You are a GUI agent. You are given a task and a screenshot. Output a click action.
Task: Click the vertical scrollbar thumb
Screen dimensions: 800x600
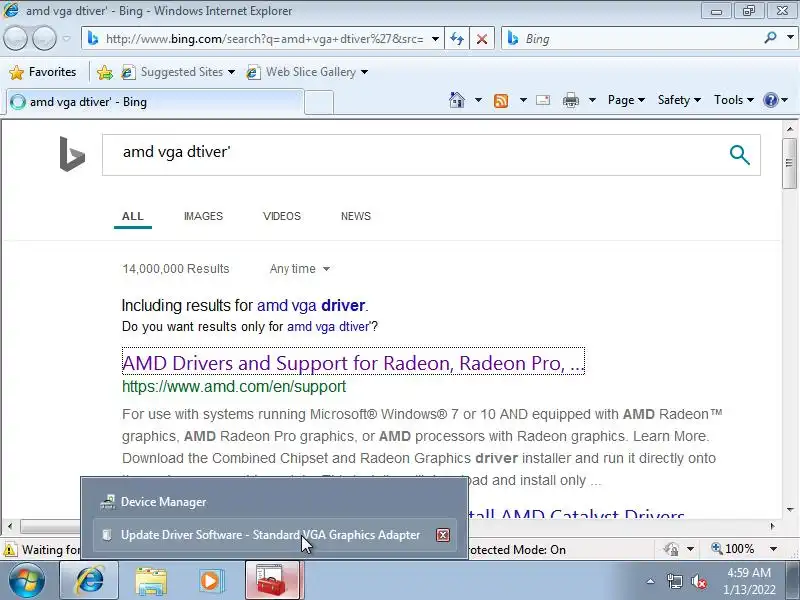pos(789,163)
